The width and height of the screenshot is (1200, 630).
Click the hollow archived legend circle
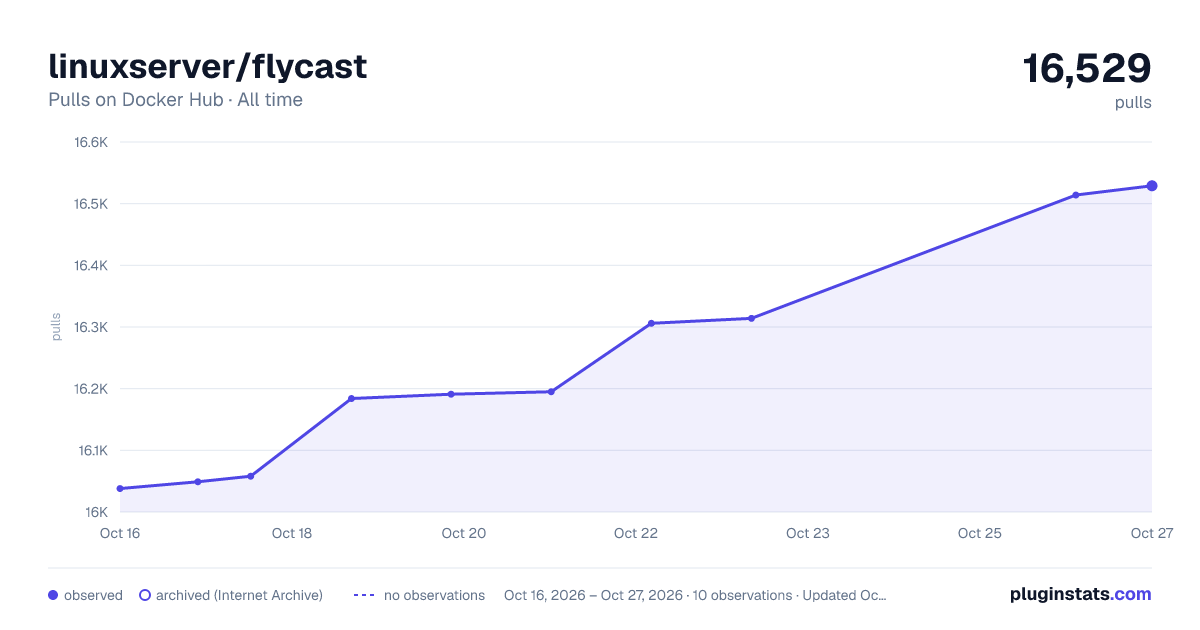[145, 595]
